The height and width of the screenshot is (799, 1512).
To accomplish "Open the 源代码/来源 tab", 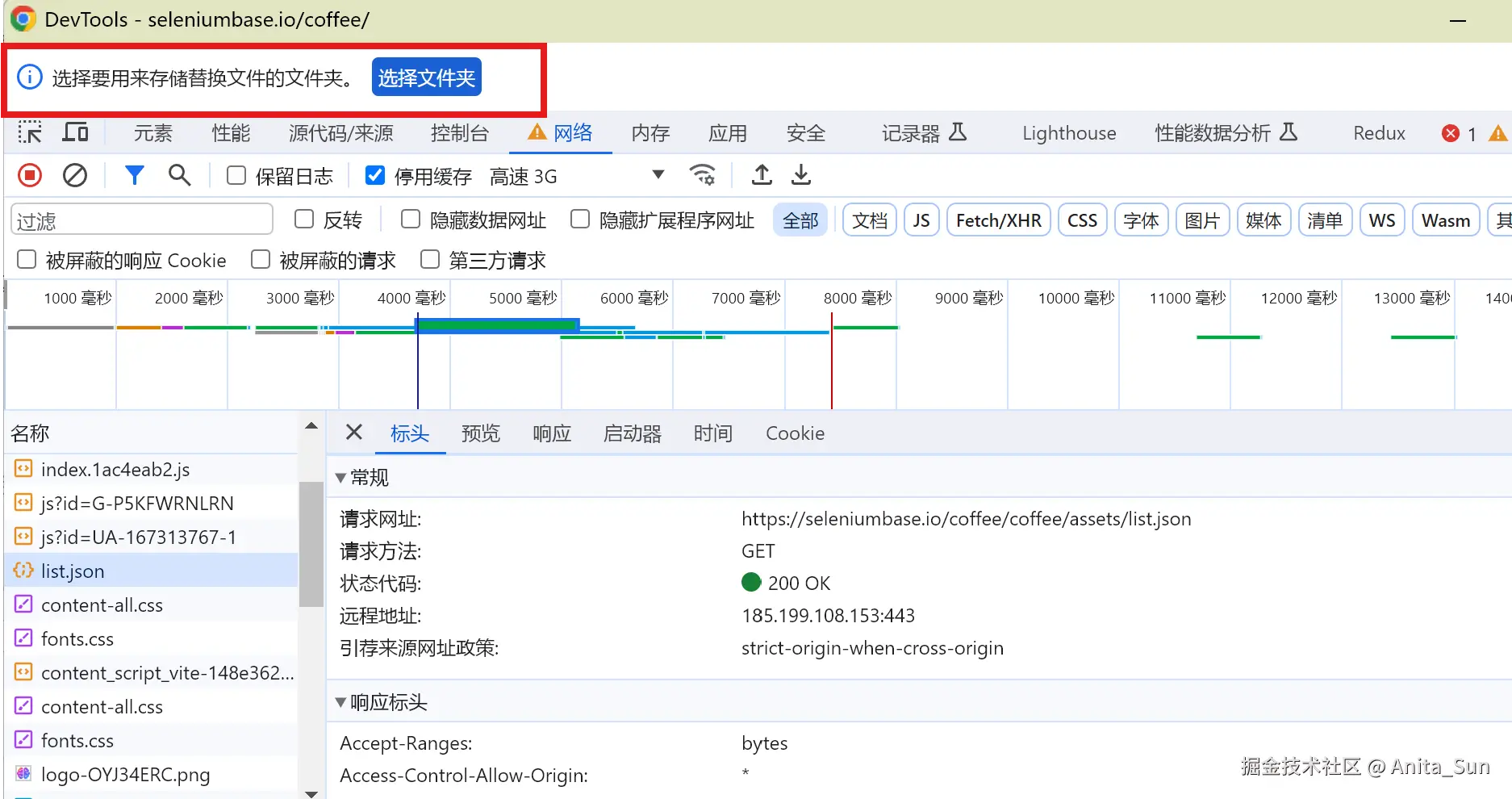I will pos(341,133).
